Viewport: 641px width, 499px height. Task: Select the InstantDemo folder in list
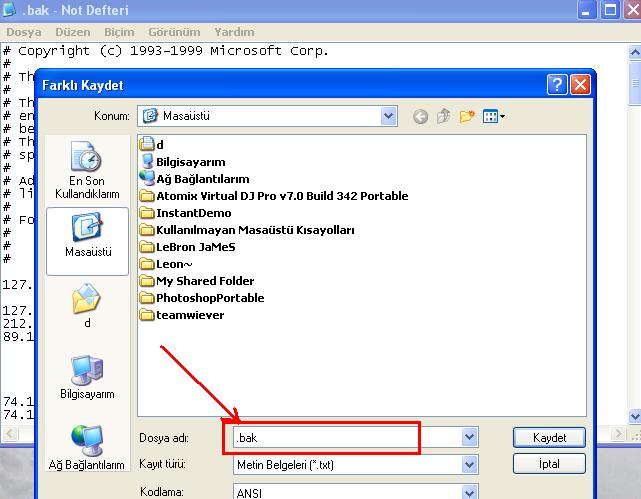point(193,213)
